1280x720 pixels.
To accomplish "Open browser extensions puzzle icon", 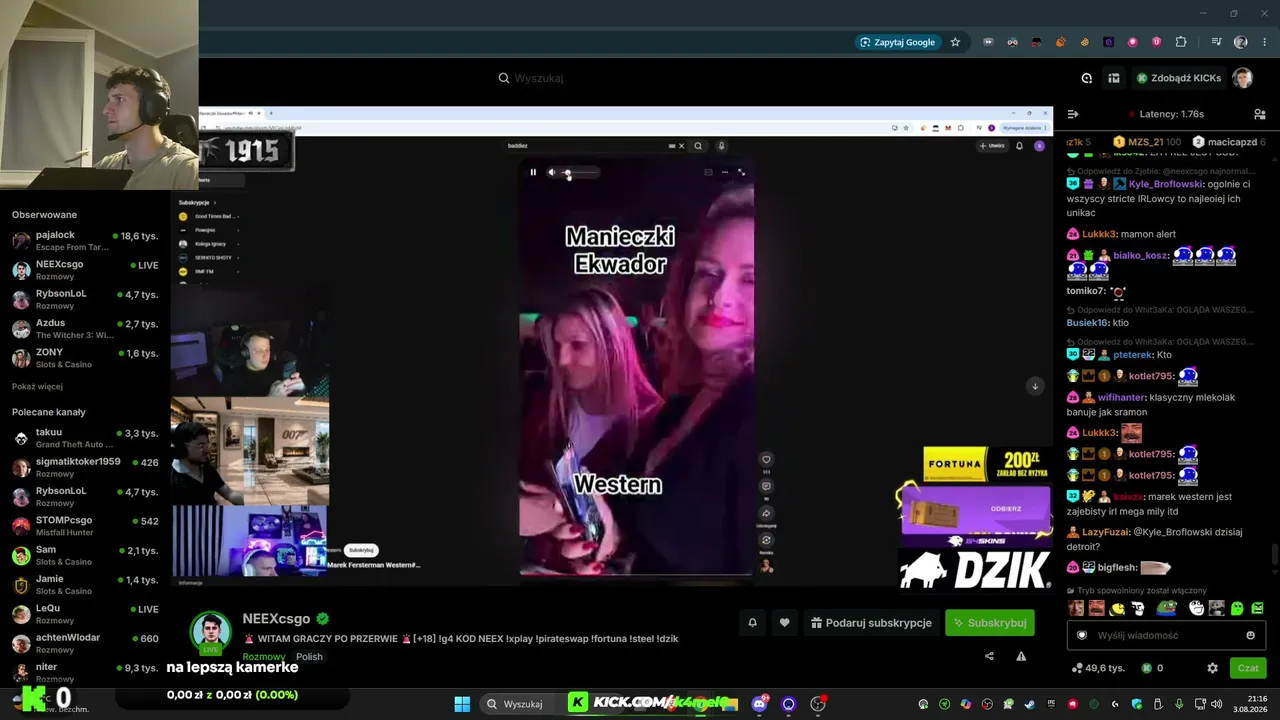I will click(x=1181, y=42).
